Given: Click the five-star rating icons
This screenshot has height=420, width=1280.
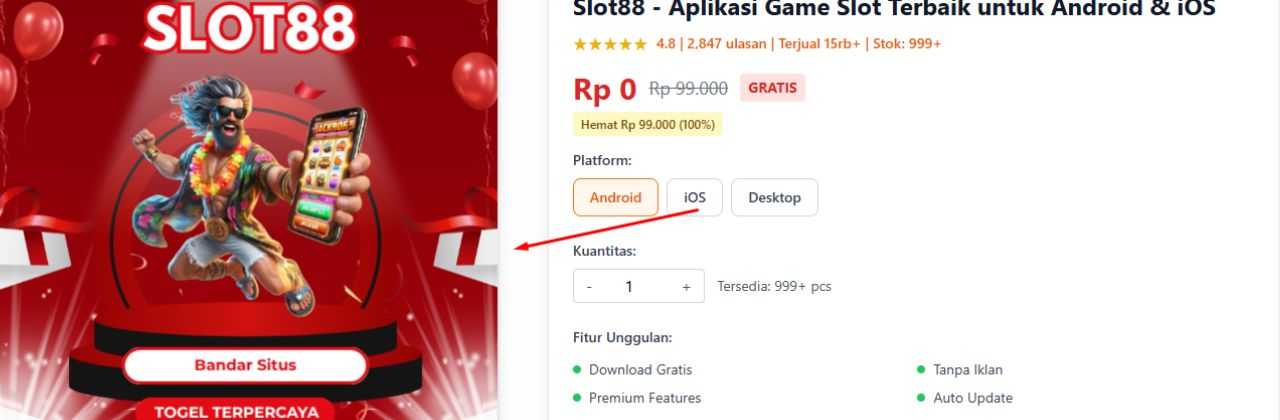Looking at the screenshot, I should point(610,44).
